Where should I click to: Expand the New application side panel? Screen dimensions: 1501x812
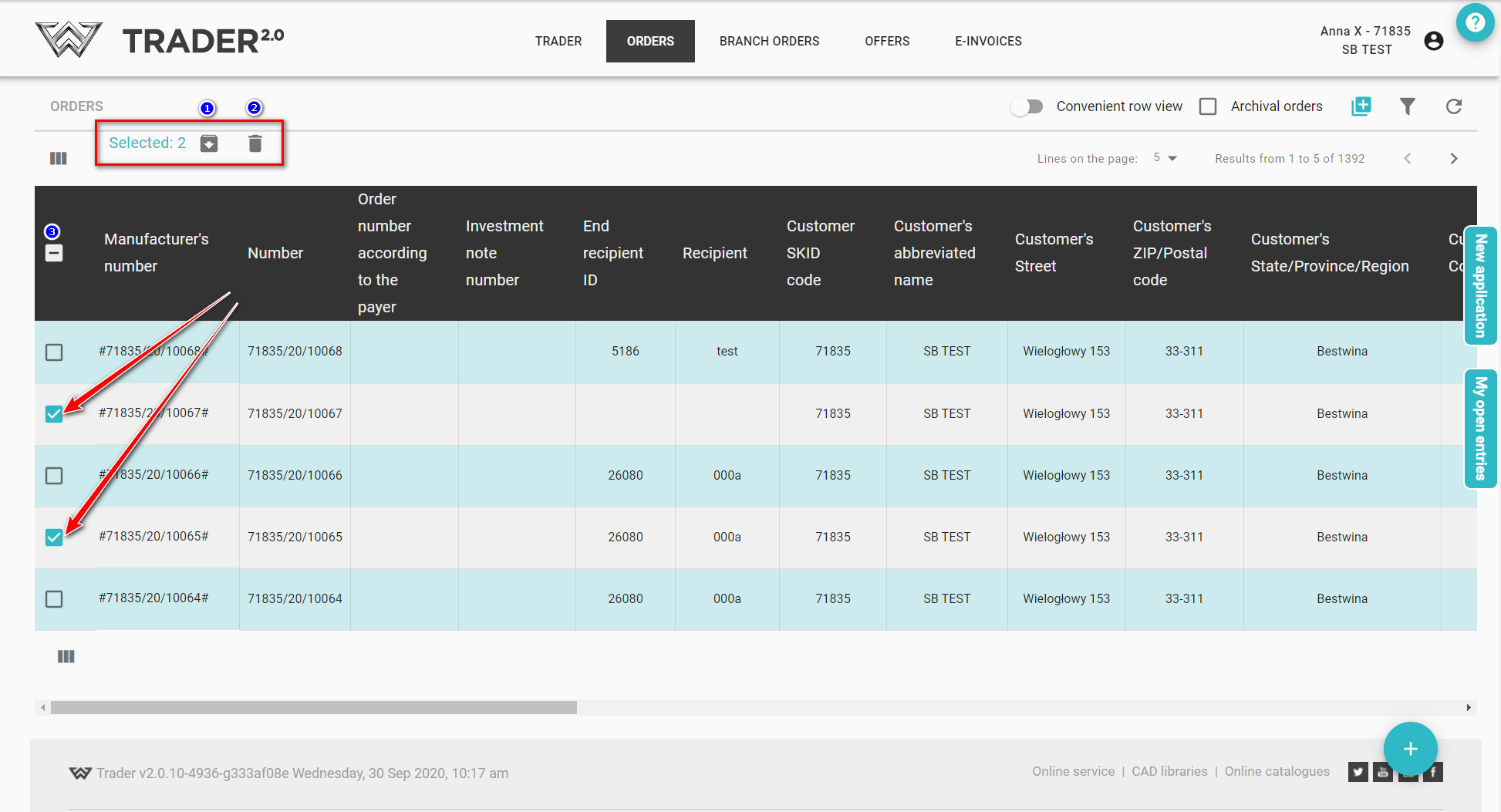[x=1479, y=286]
